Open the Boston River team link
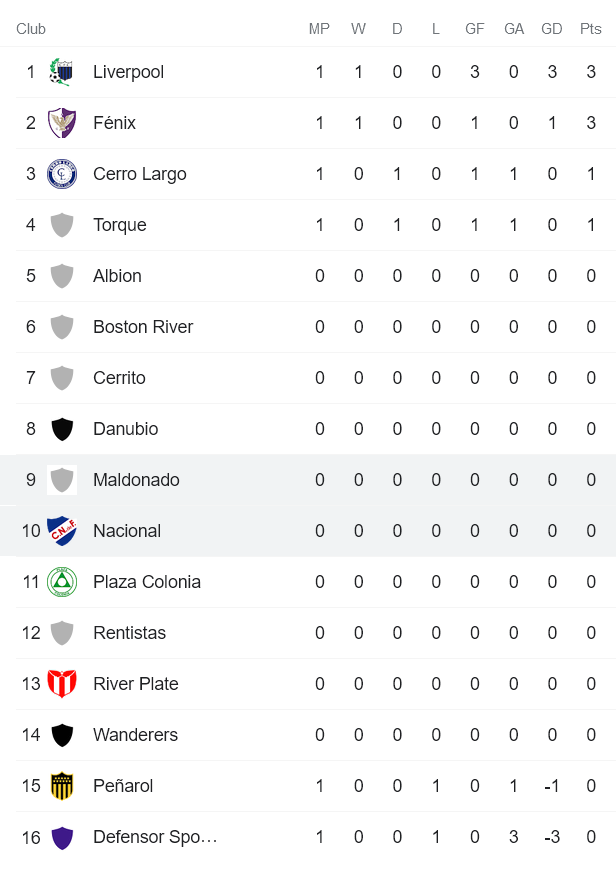Screen dimensions: 616x869 coord(143,327)
